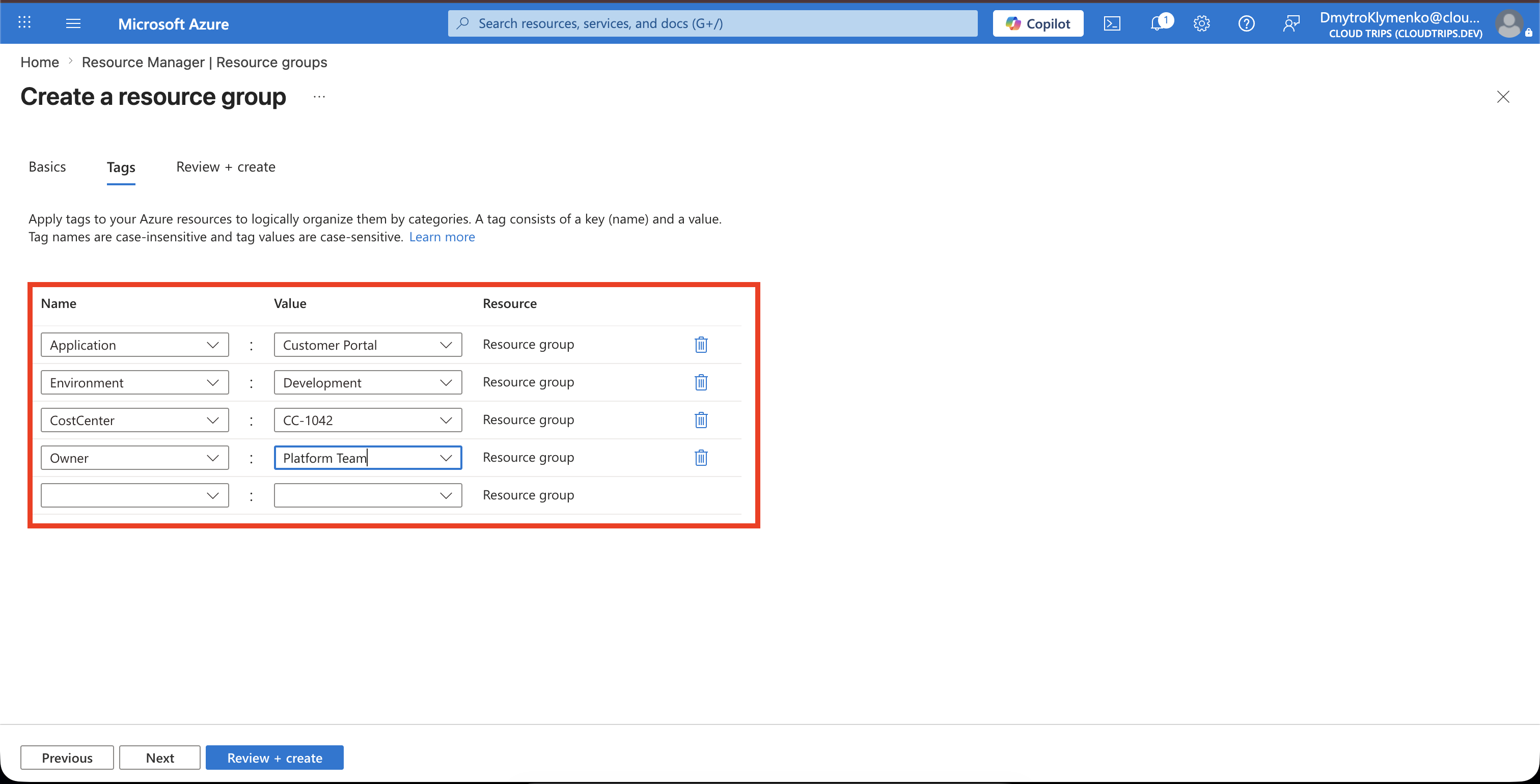Click the Resource column header

point(509,303)
